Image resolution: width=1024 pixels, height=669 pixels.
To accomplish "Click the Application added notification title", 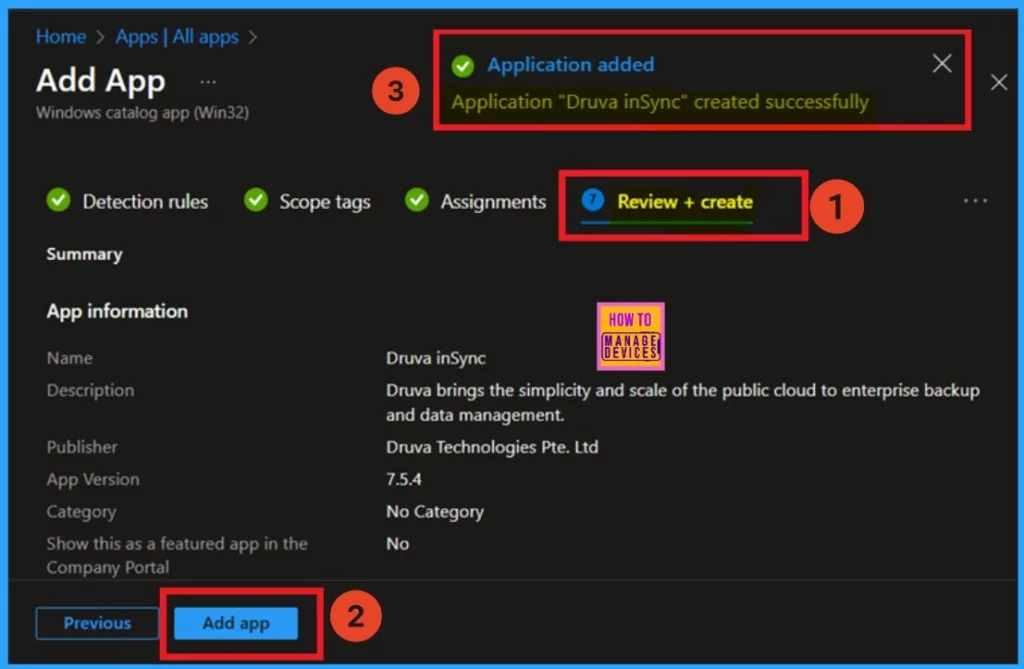I will coord(571,65).
